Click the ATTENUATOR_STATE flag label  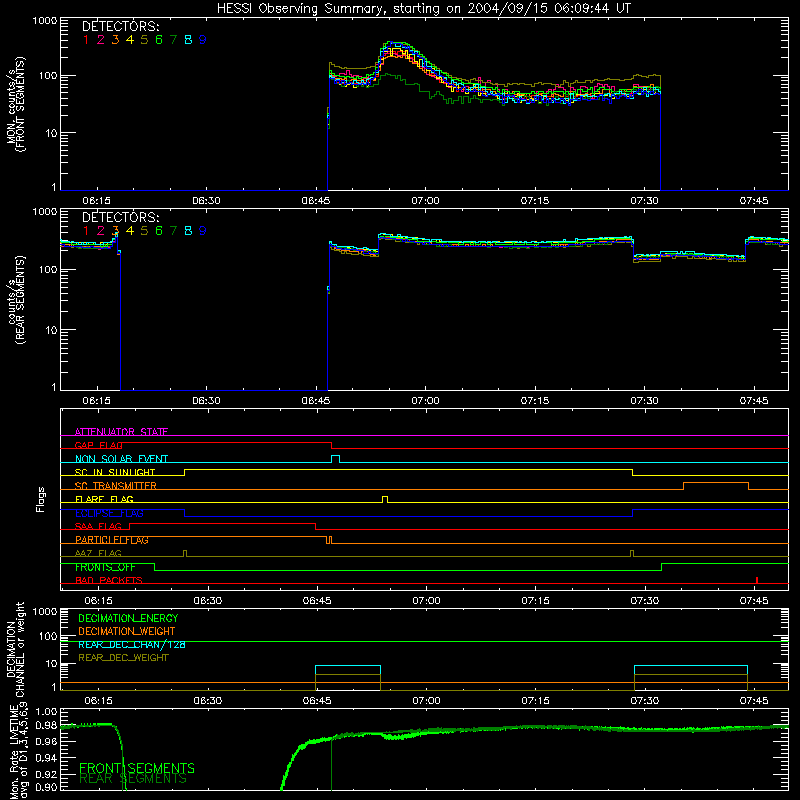coord(121,432)
